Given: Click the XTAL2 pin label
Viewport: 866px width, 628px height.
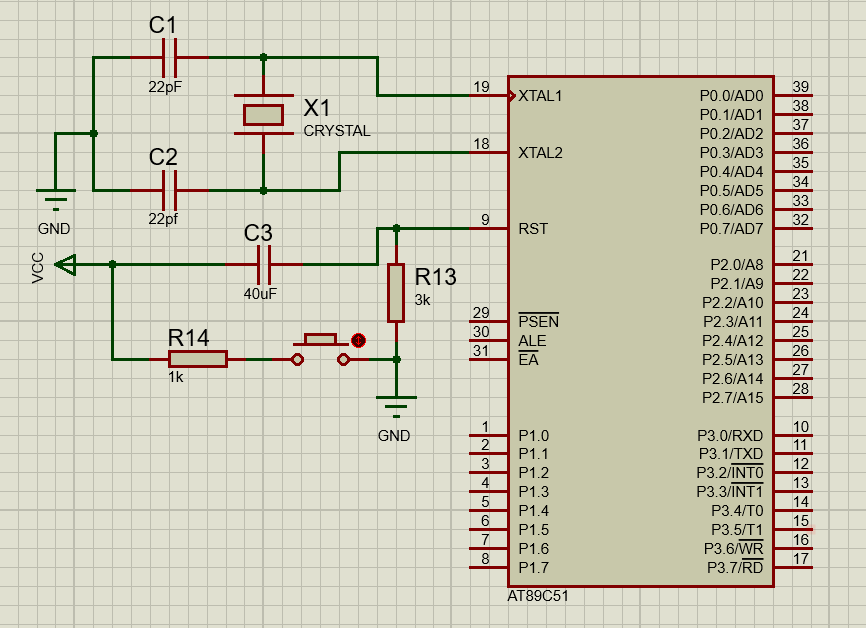Looking at the screenshot, I should (540, 153).
